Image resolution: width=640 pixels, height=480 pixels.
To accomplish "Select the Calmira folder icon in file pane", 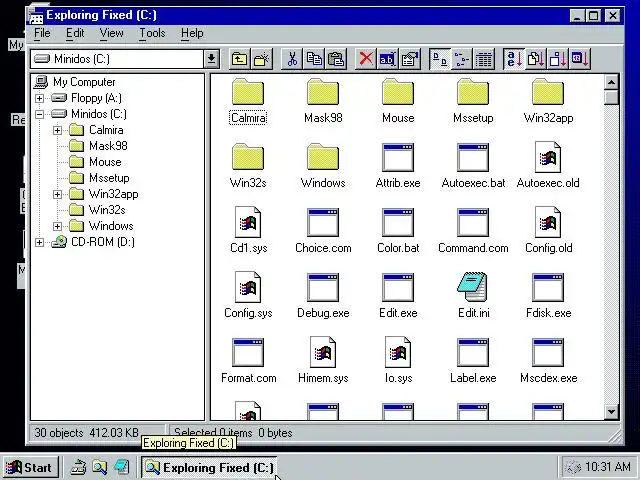I will point(248,91).
